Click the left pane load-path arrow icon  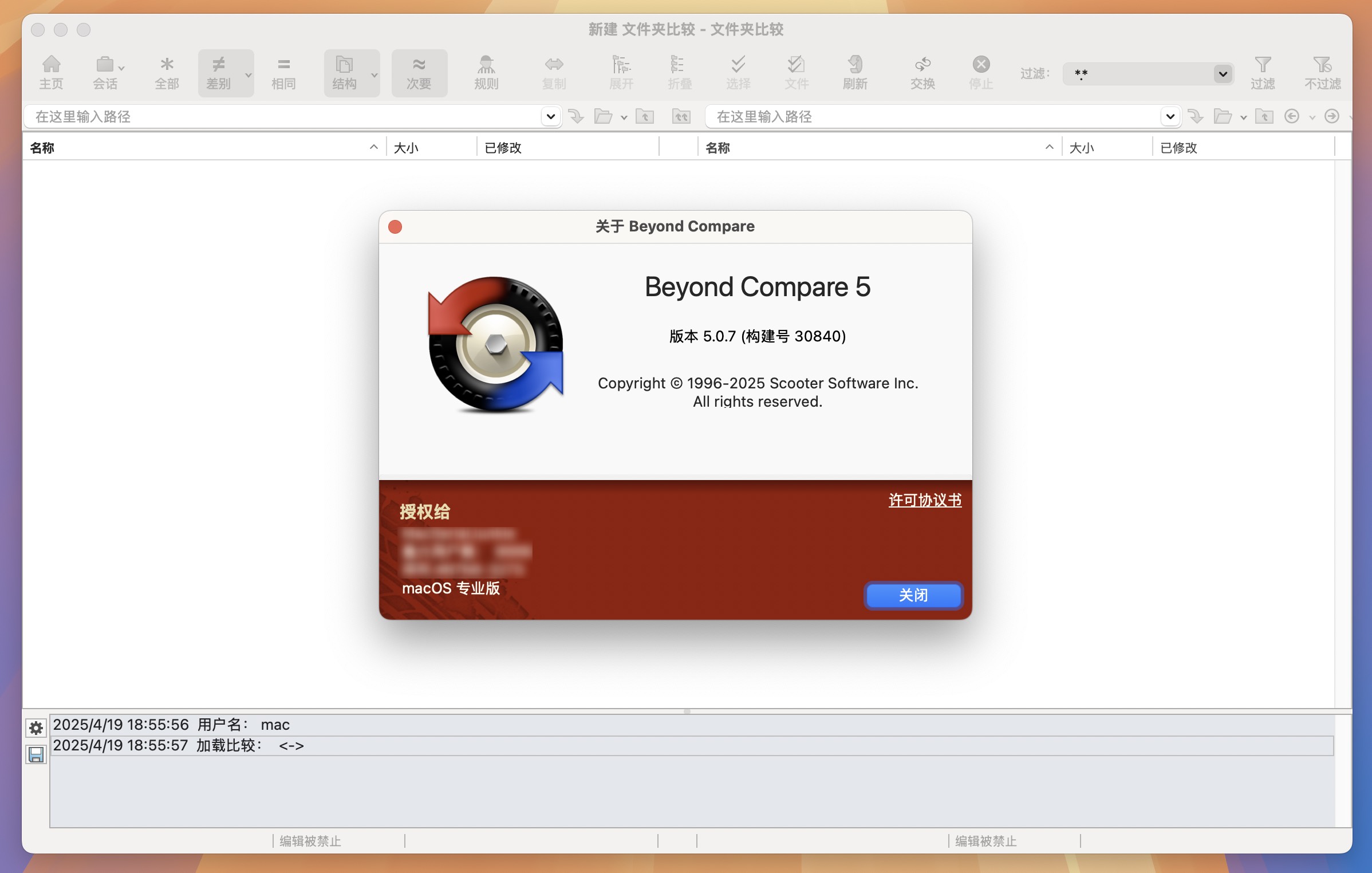coord(576,117)
